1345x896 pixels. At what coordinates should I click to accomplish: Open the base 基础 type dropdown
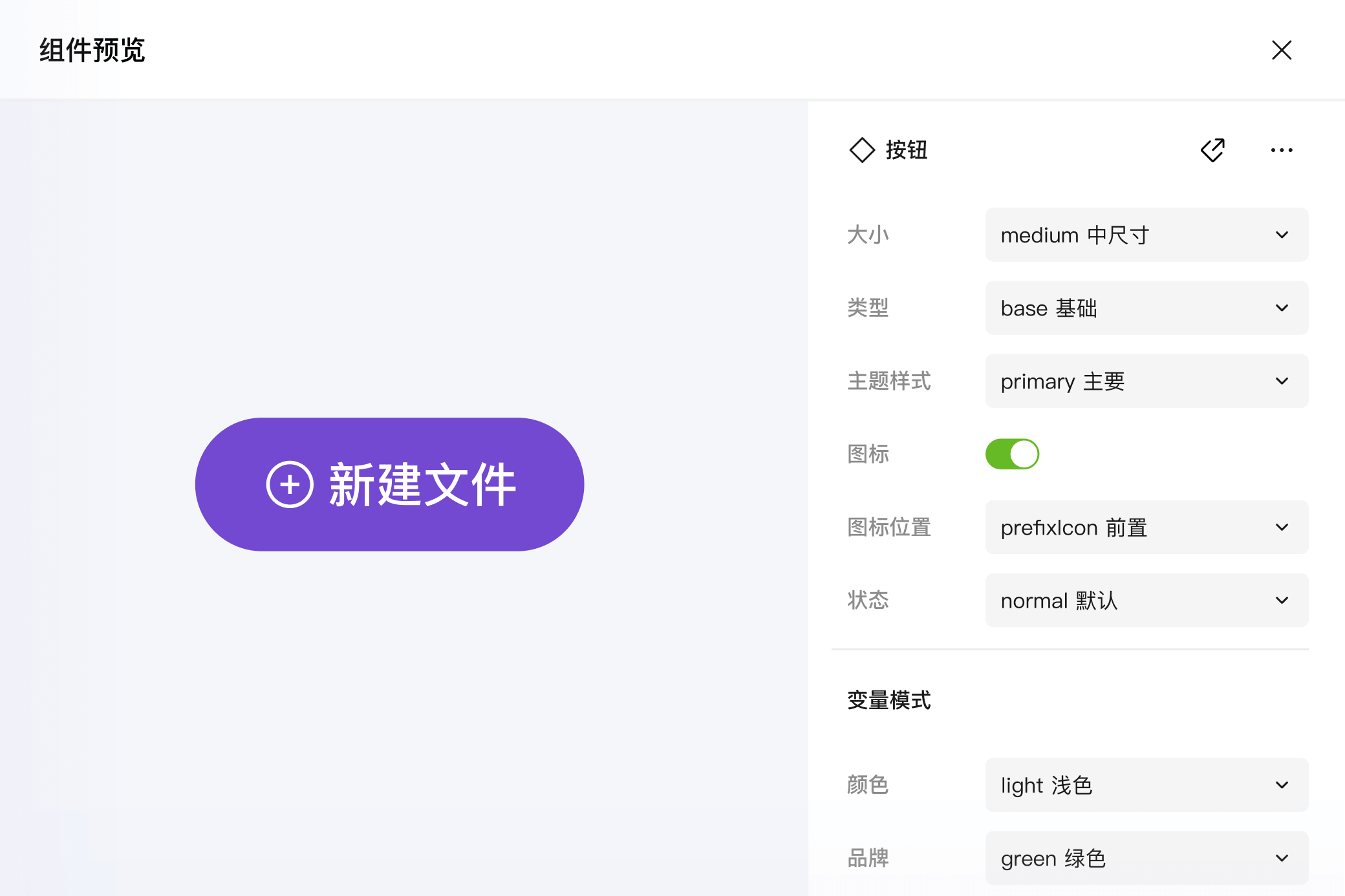coord(1146,308)
